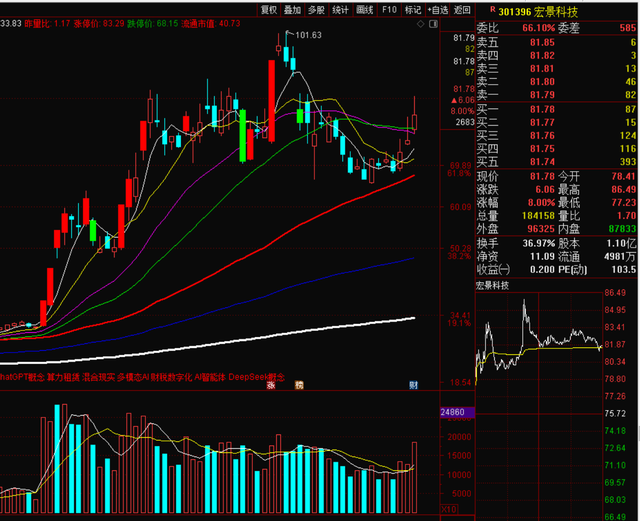Click 委差 value 585

click(628, 28)
